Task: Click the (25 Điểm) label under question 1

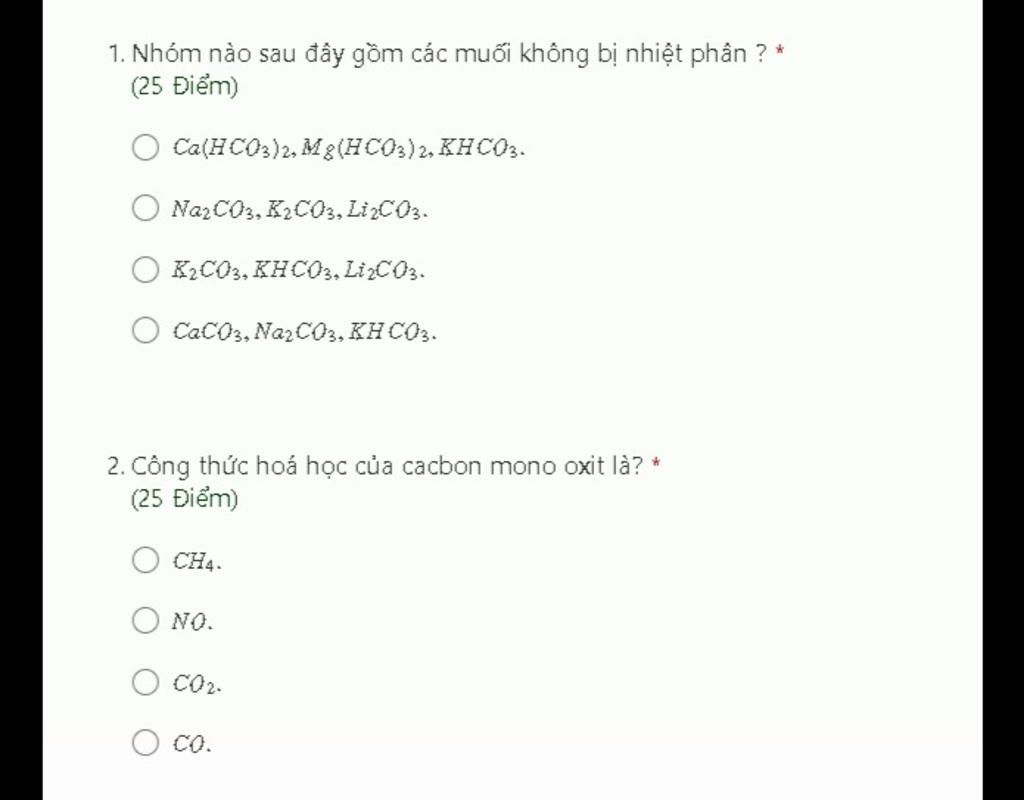Action: [185, 86]
